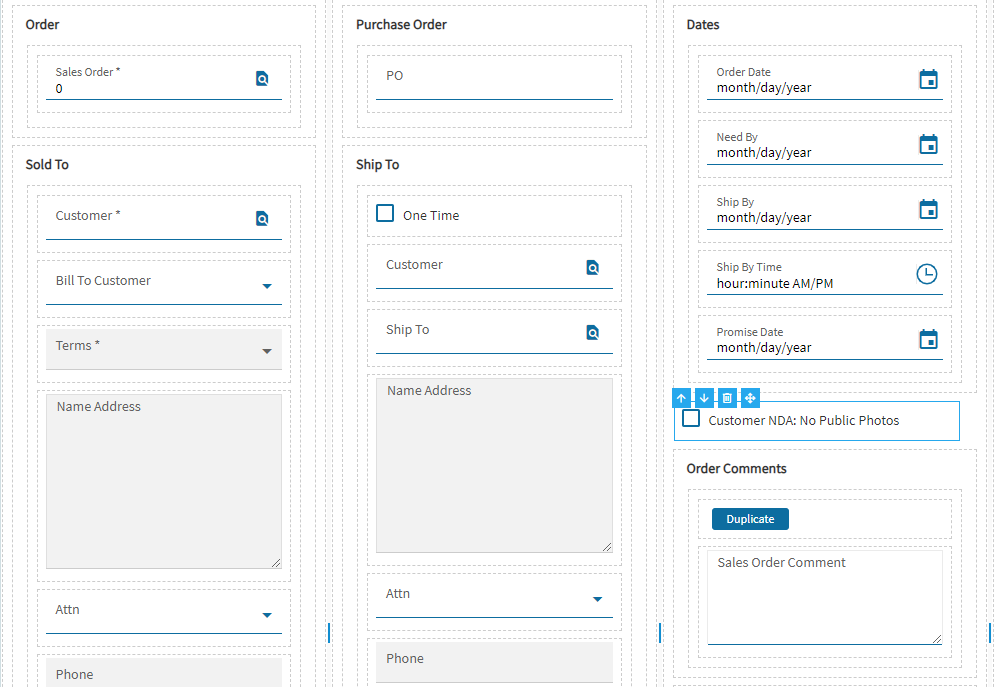Open the Need By calendar picker

[x=928, y=144]
